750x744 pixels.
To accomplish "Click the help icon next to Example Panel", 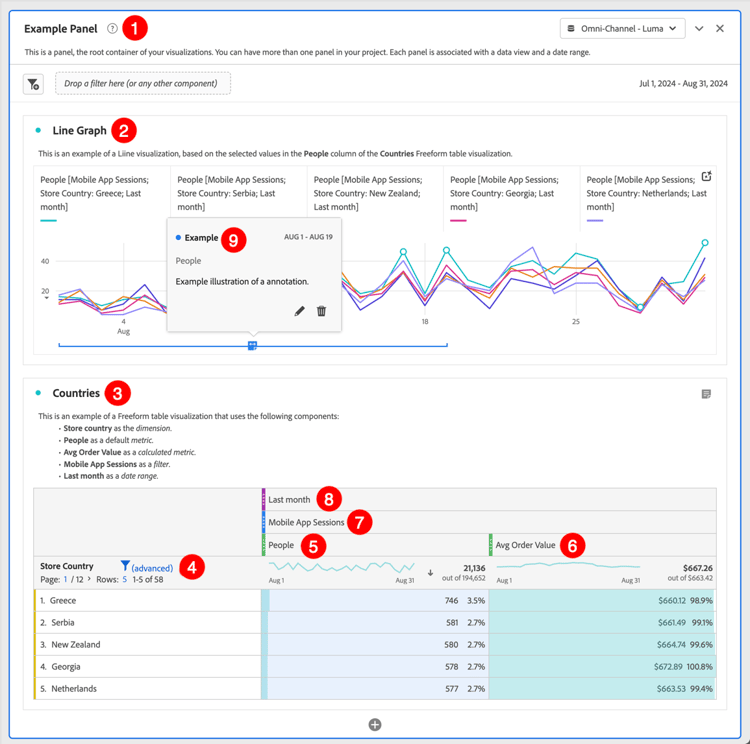I will coord(112,29).
